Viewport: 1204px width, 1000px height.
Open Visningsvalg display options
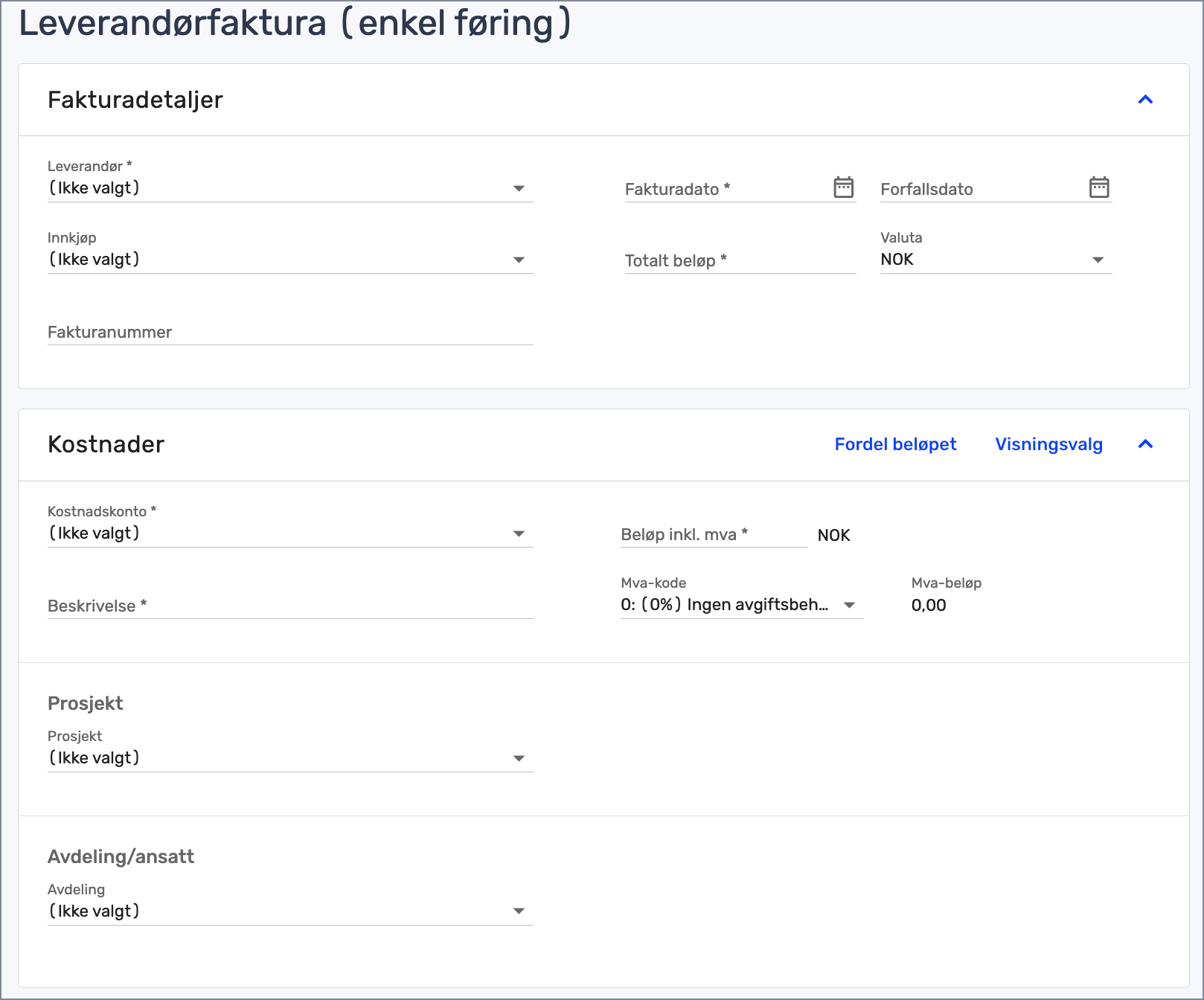(x=1048, y=444)
